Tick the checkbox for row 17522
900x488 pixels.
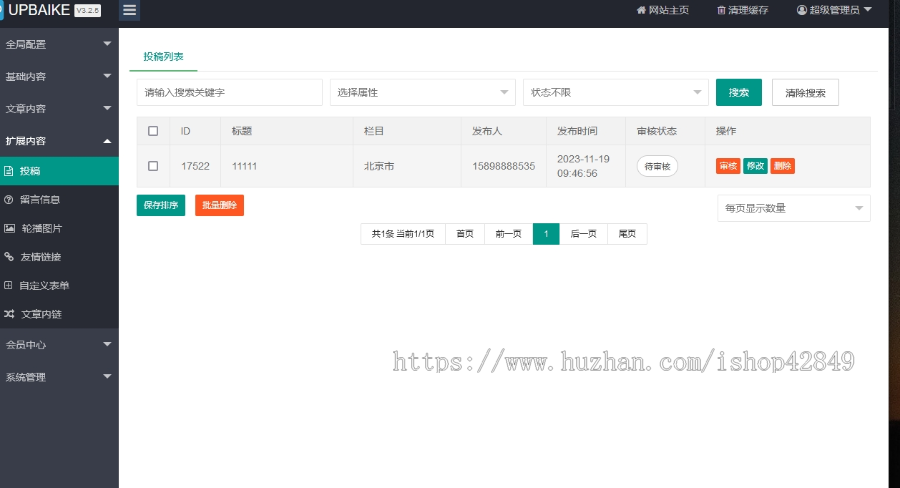pyautogui.click(x=153, y=166)
